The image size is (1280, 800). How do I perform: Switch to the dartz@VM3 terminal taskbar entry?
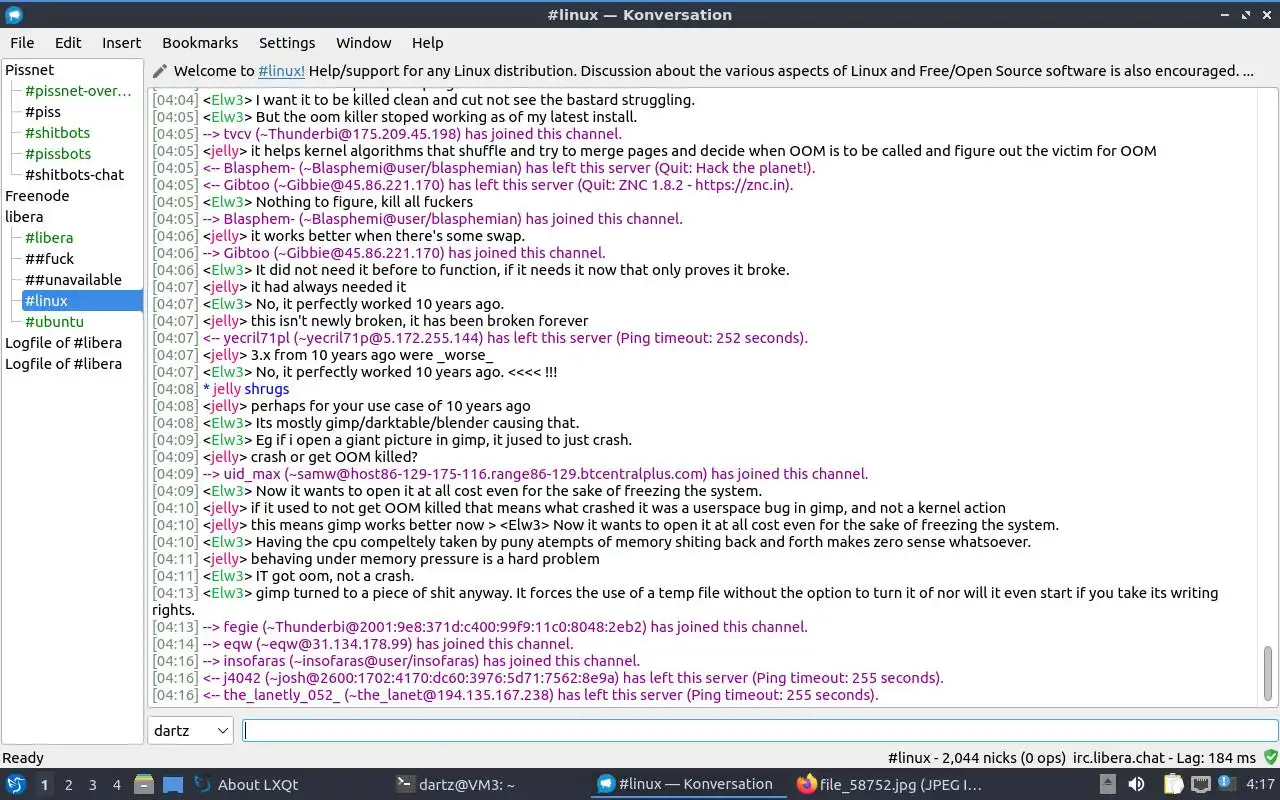tap(455, 784)
